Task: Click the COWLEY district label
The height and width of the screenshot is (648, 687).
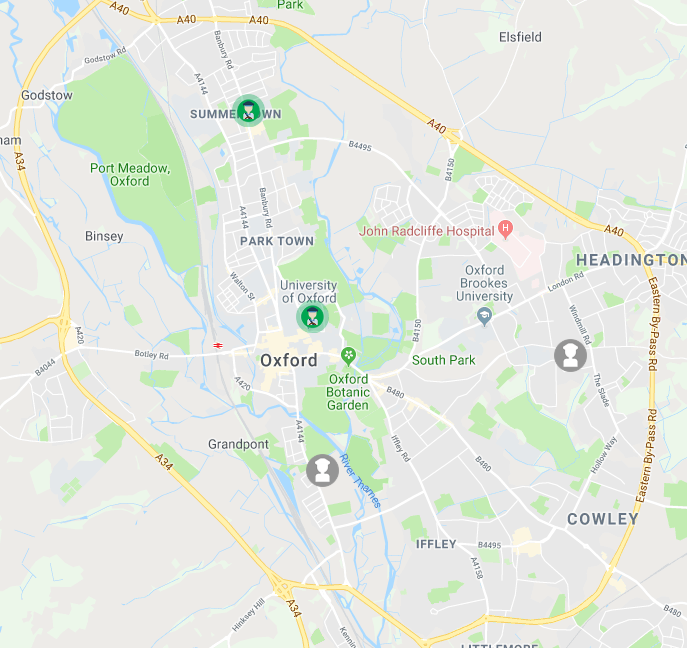Action: pyautogui.click(x=603, y=519)
